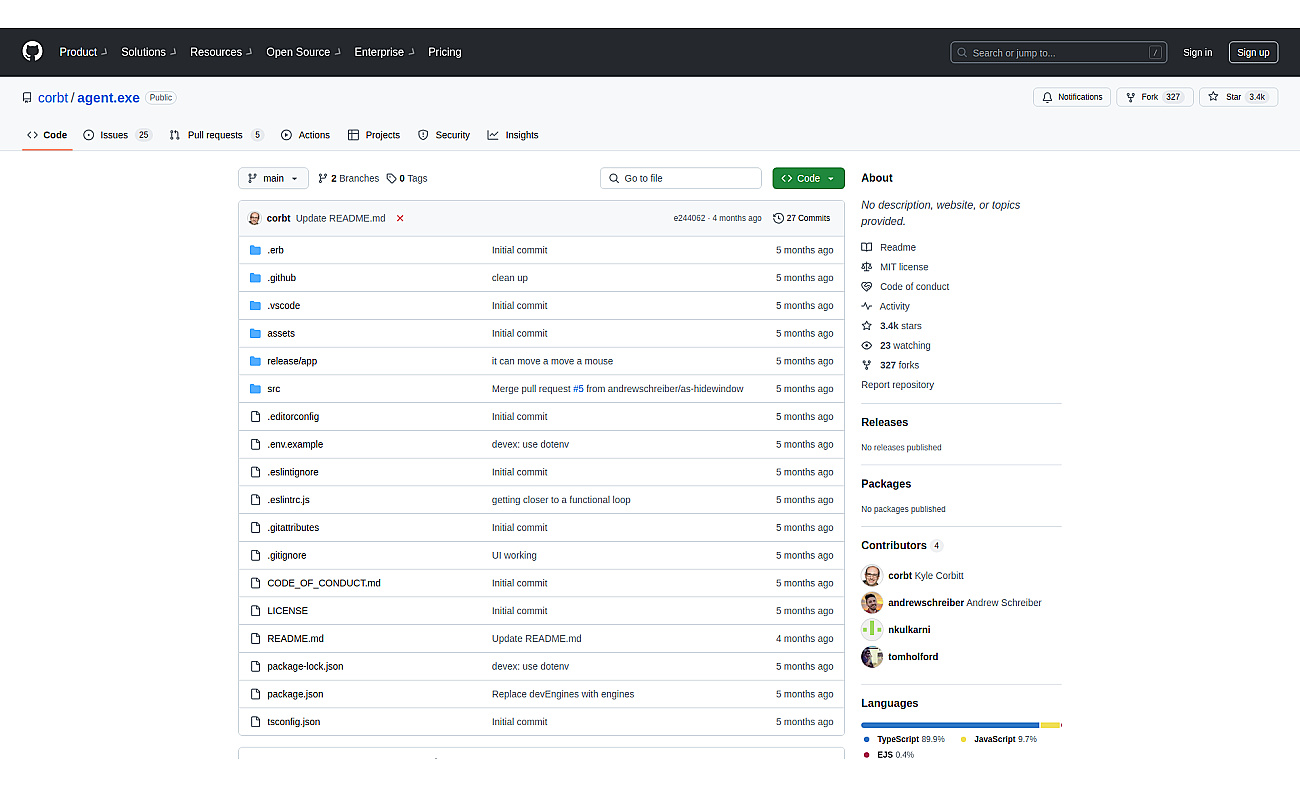
Task: Switch to the Issues tab
Action: [x=117, y=135]
